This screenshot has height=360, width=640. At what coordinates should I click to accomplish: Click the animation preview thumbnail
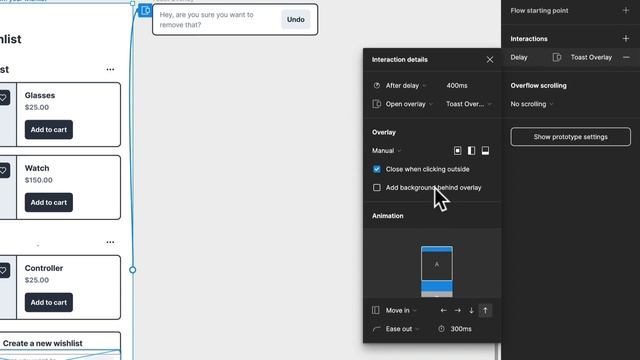click(437, 271)
